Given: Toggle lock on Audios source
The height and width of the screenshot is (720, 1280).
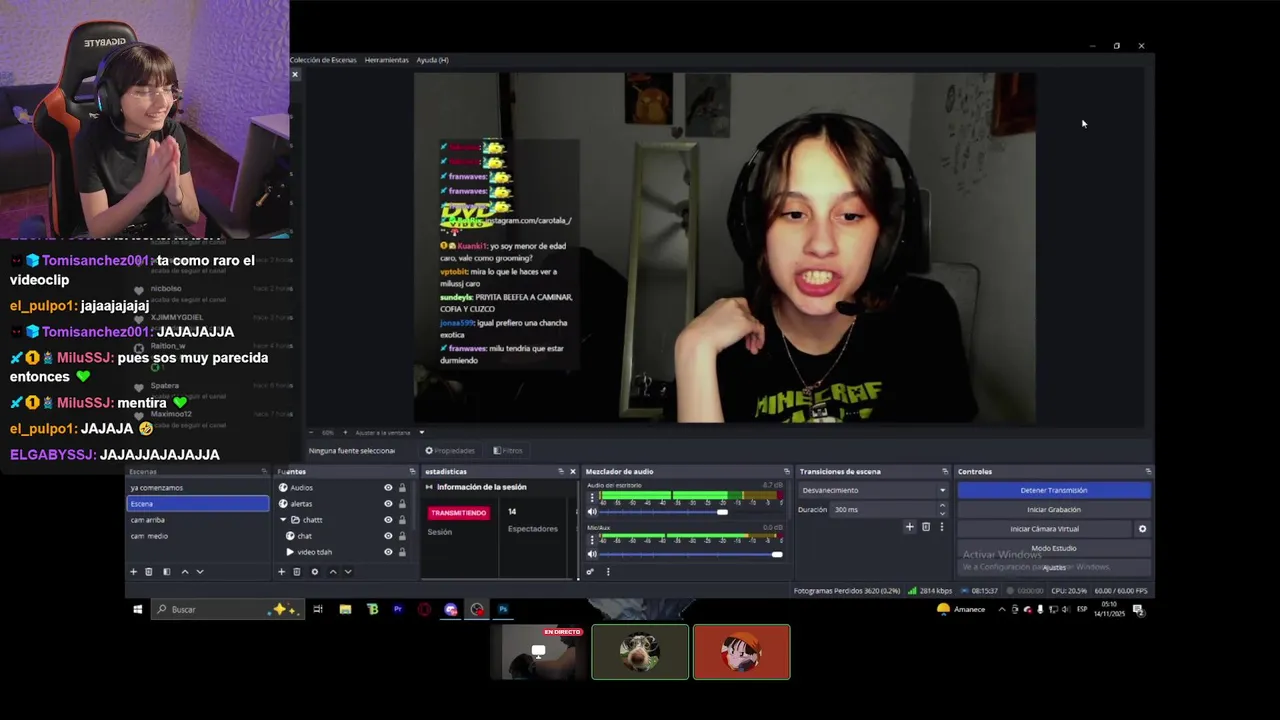Looking at the screenshot, I should point(402,488).
